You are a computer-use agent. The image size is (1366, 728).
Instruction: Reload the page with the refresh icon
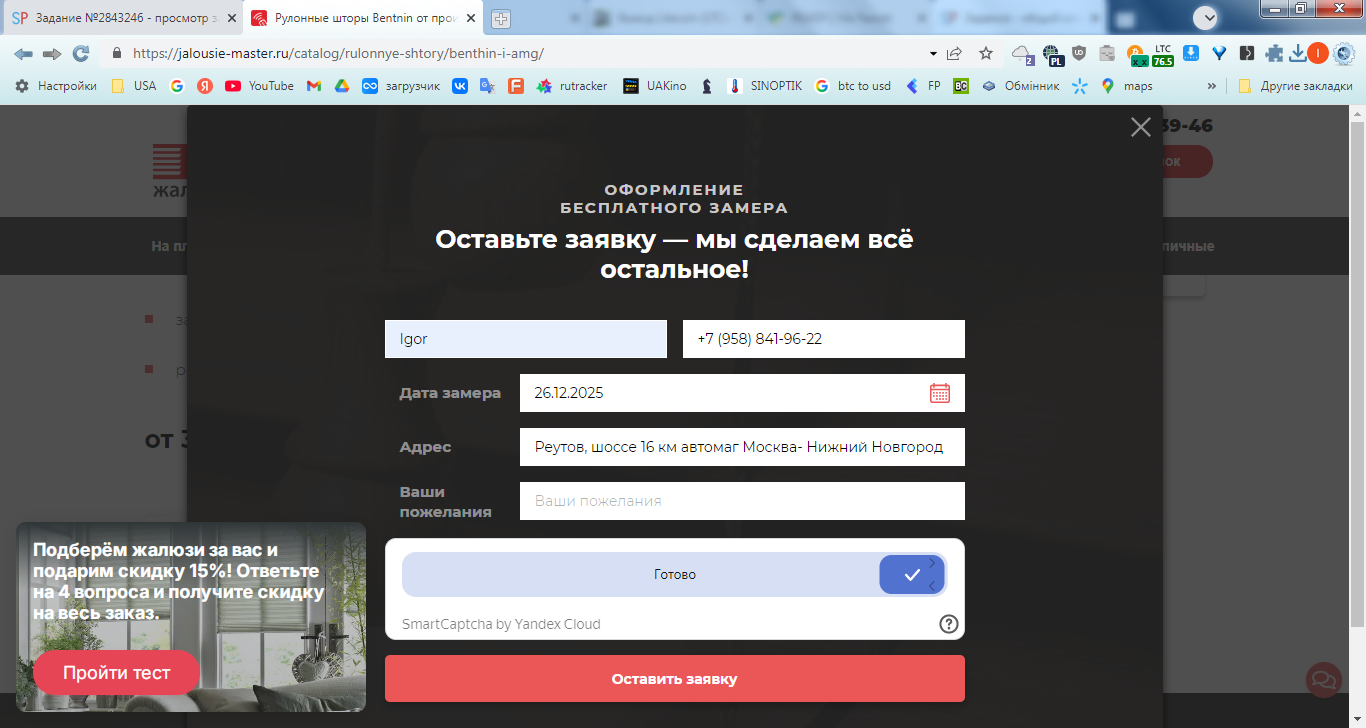click(81, 54)
